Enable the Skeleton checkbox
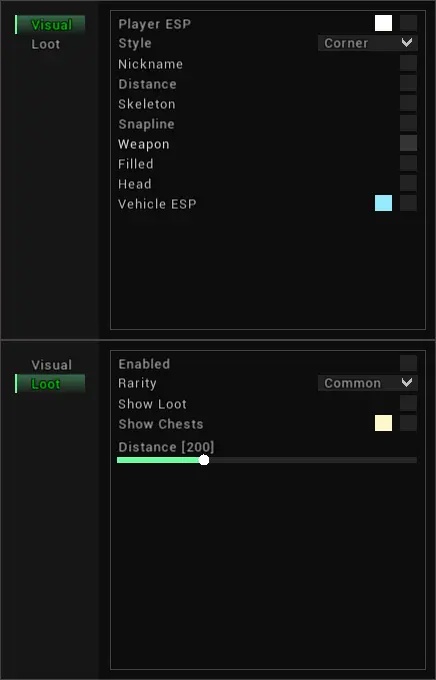Image resolution: width=436 pixels, height=680 pixels. pyautogui.click(x=408, y=103)
